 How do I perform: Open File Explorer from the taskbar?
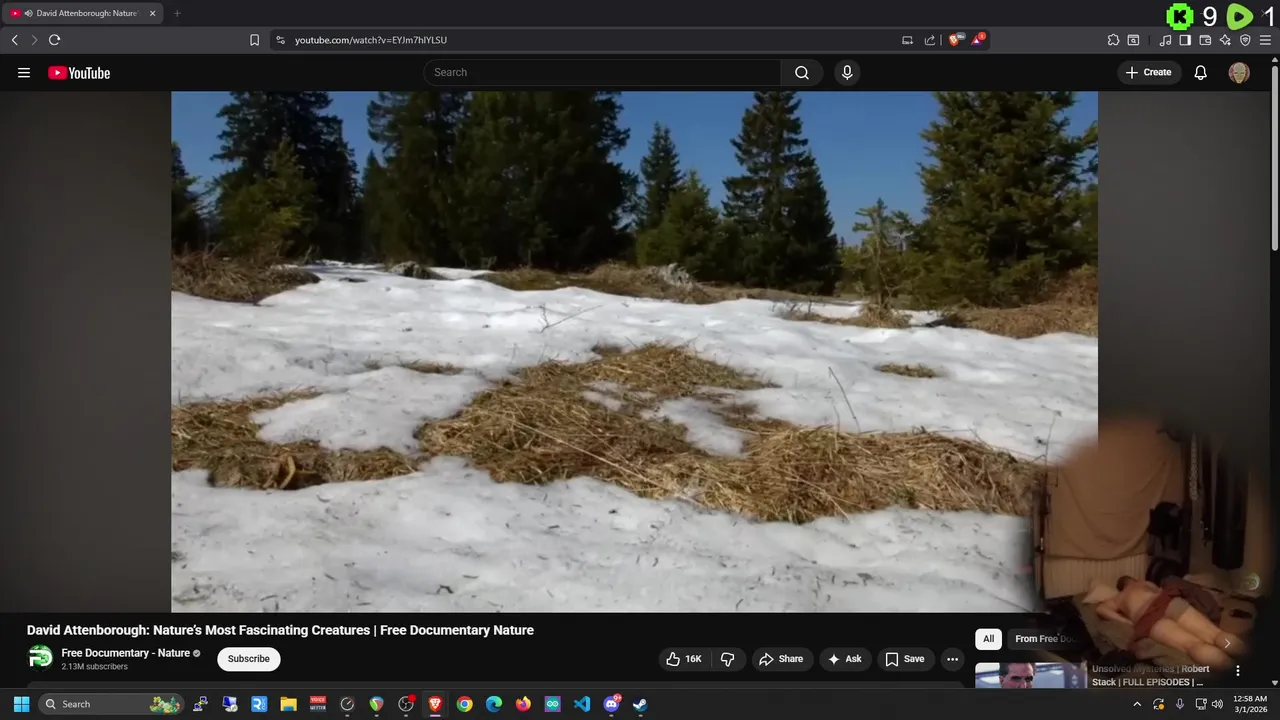288,704
